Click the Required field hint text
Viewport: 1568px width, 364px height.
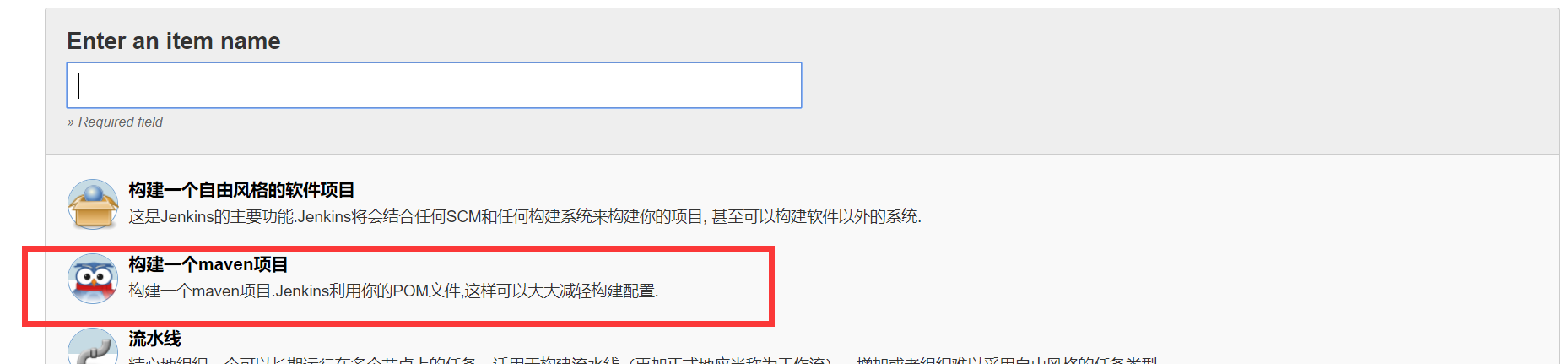point(115,122)
